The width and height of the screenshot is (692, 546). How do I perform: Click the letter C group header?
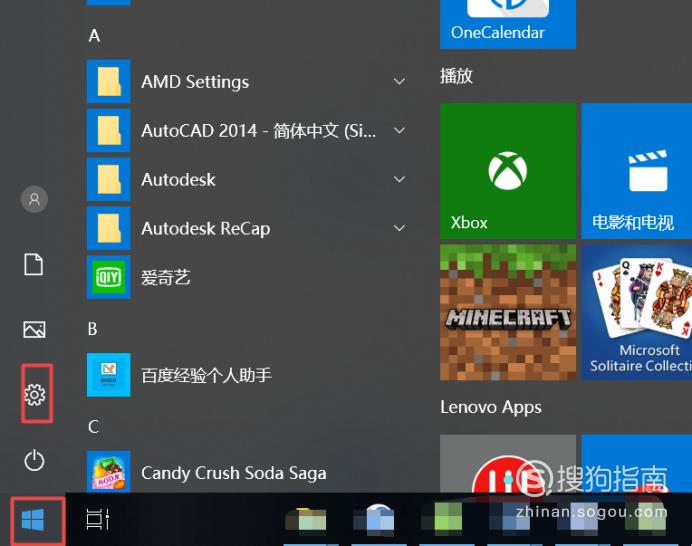point(93,426)
